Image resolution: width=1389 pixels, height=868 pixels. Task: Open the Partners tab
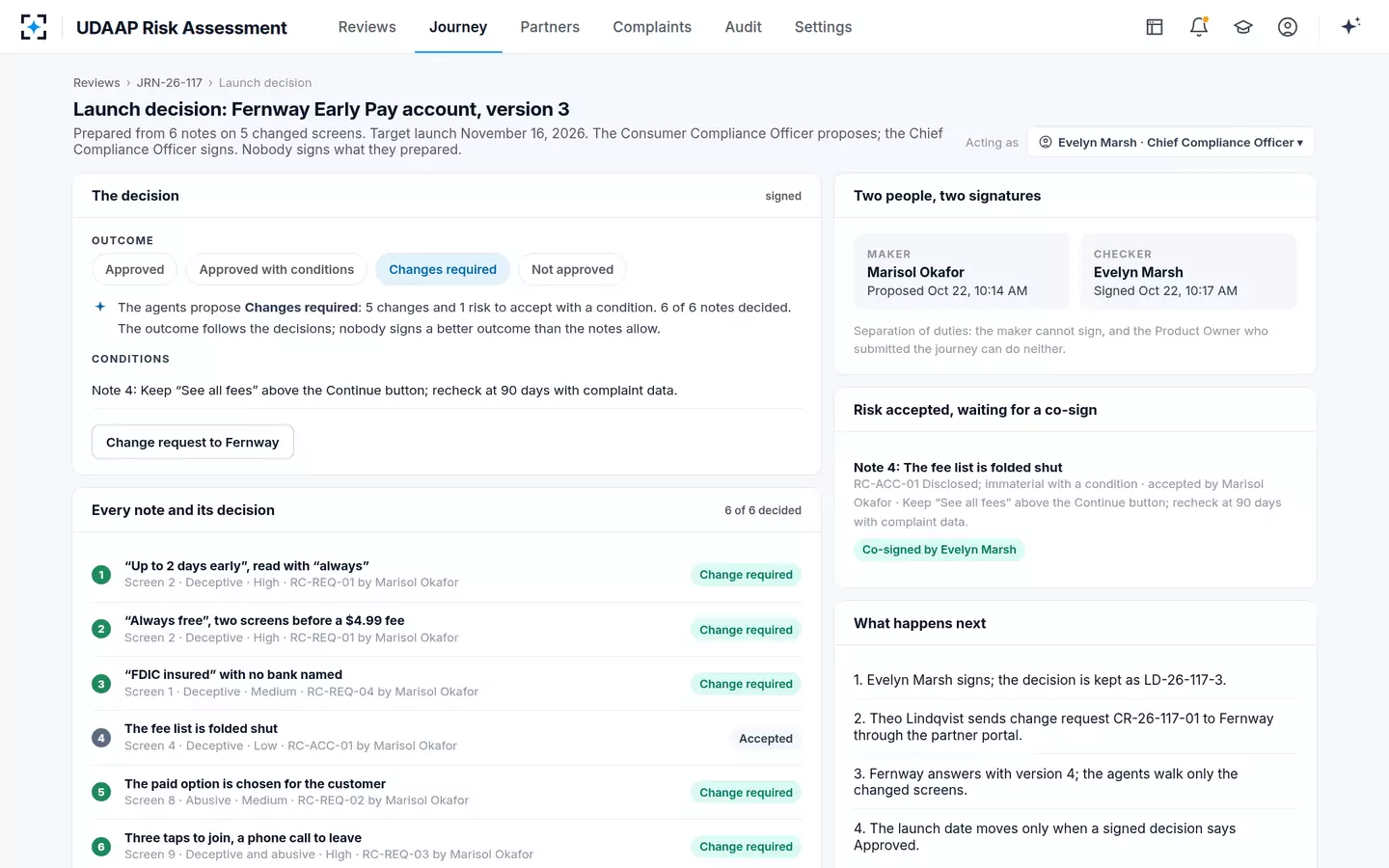click(550, 27)
